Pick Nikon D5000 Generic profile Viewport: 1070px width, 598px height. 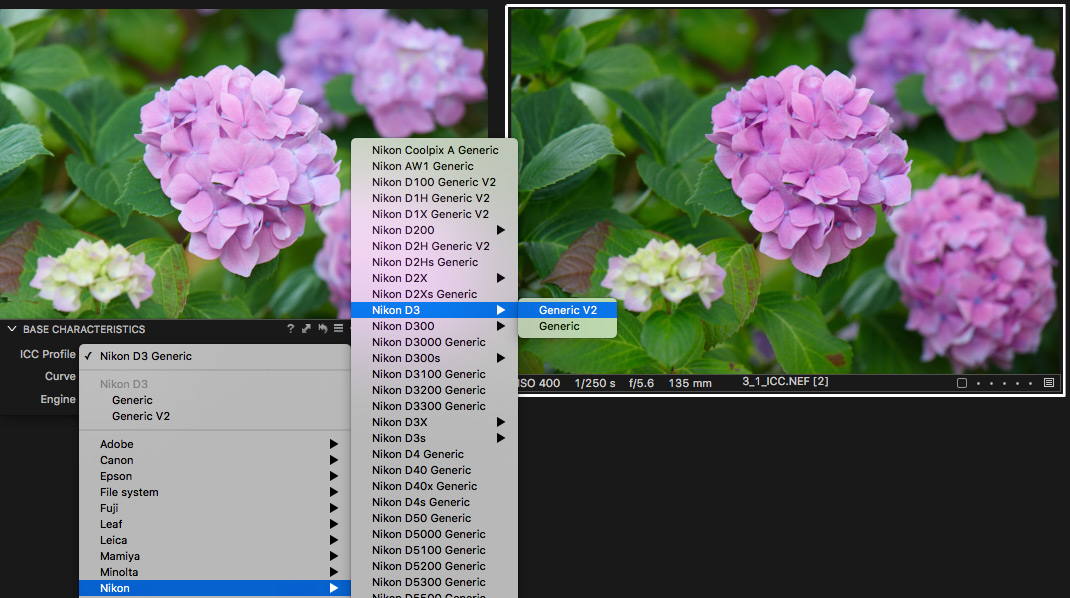(x=434, y=534)
